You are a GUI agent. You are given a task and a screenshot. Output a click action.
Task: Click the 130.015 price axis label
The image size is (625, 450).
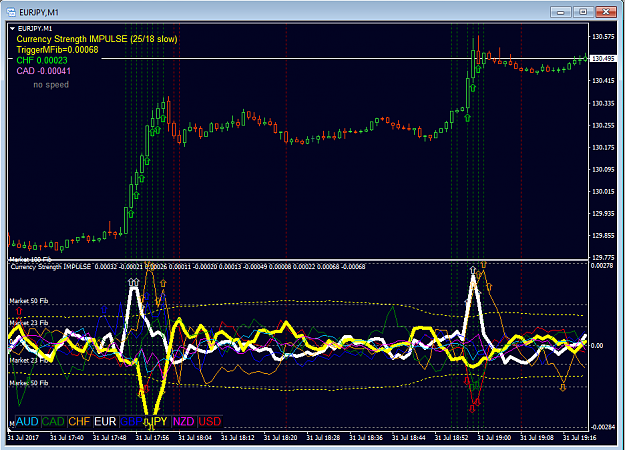coord(603,192)
